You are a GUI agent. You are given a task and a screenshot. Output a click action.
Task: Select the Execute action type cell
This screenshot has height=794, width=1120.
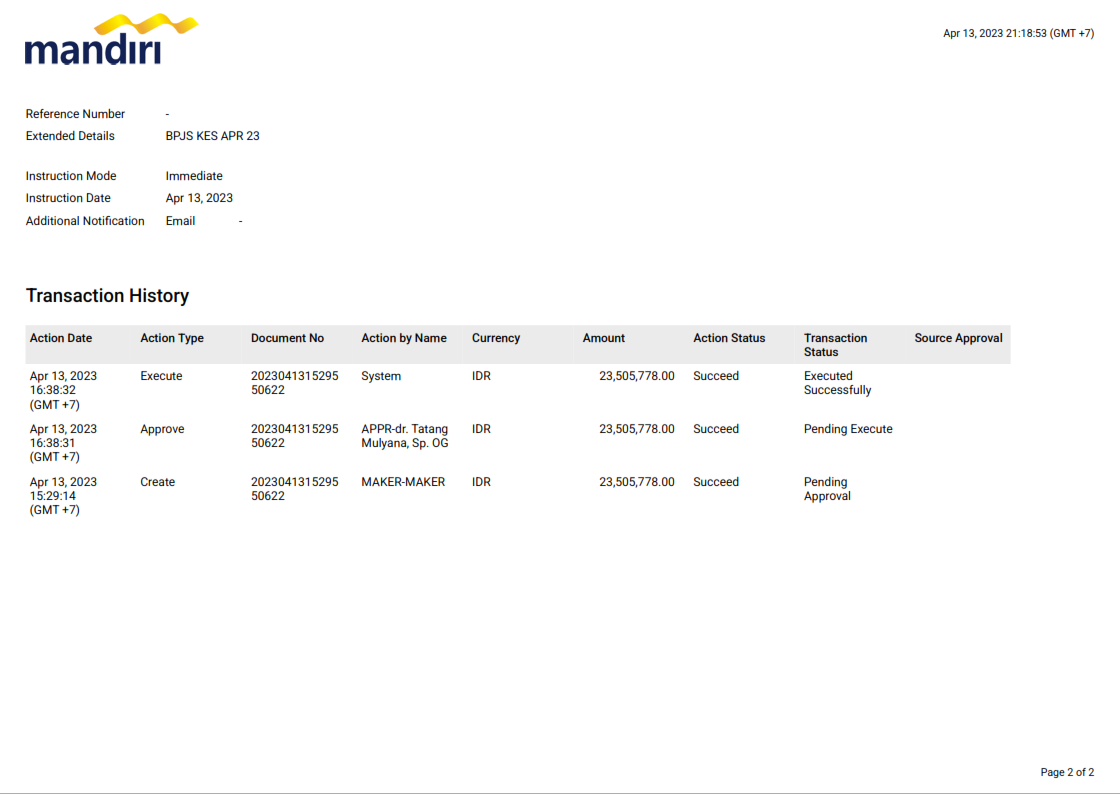161,376
